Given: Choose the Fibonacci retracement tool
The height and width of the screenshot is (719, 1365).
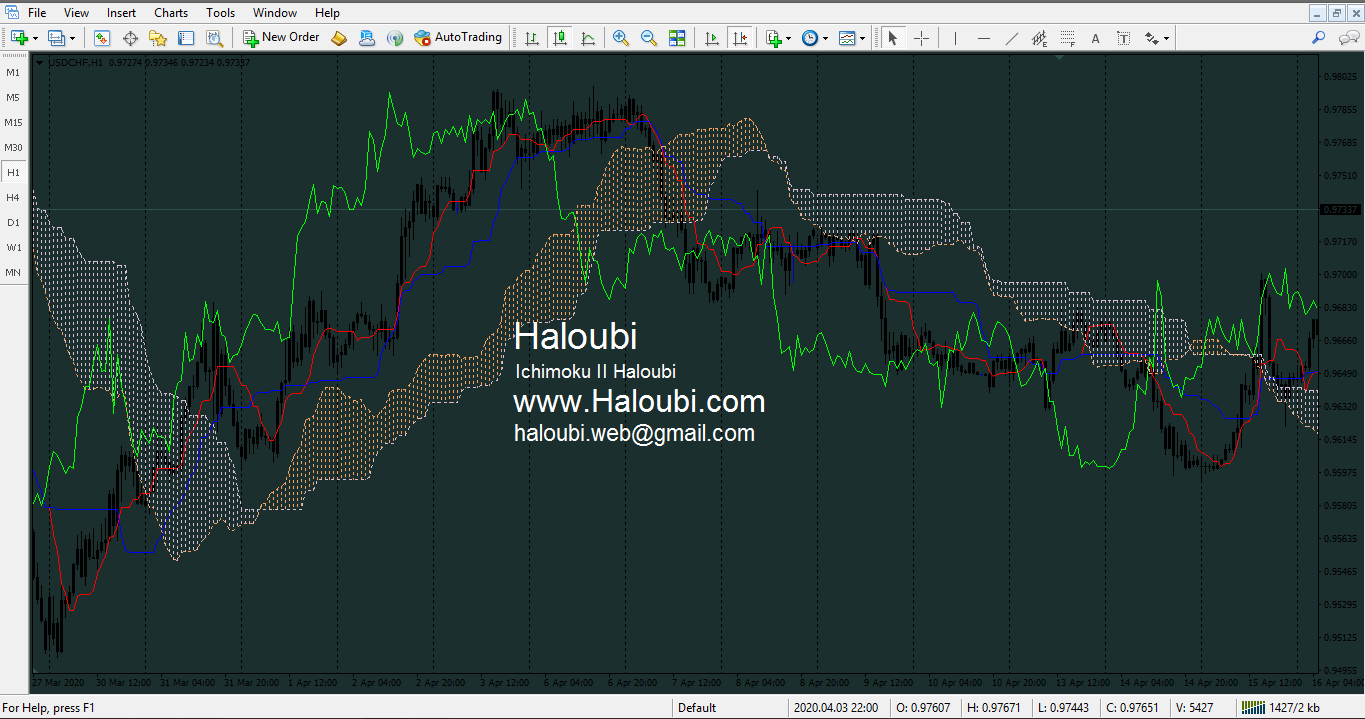Looking at the screenshot, I should click(x=1068, y=38).
